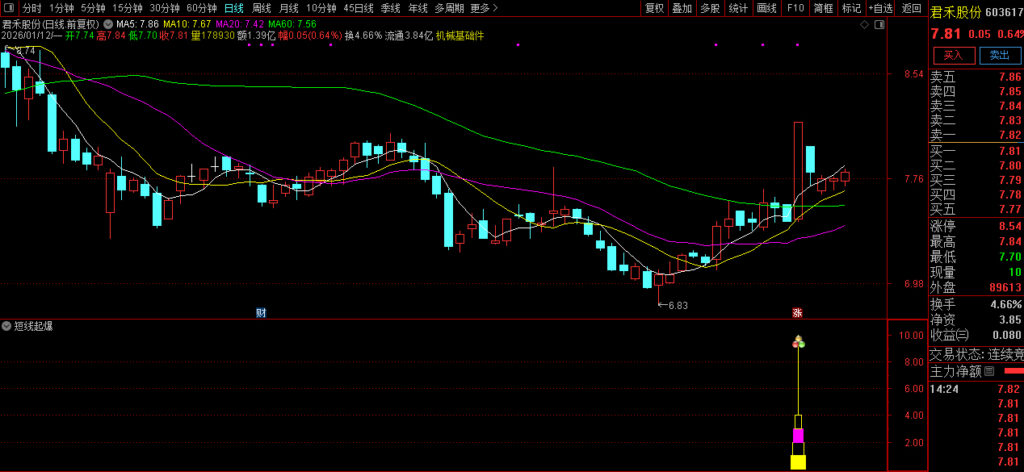Click the red 买入 buy button
Screen dimensions: 1024x472
click(x=953, y=55)
